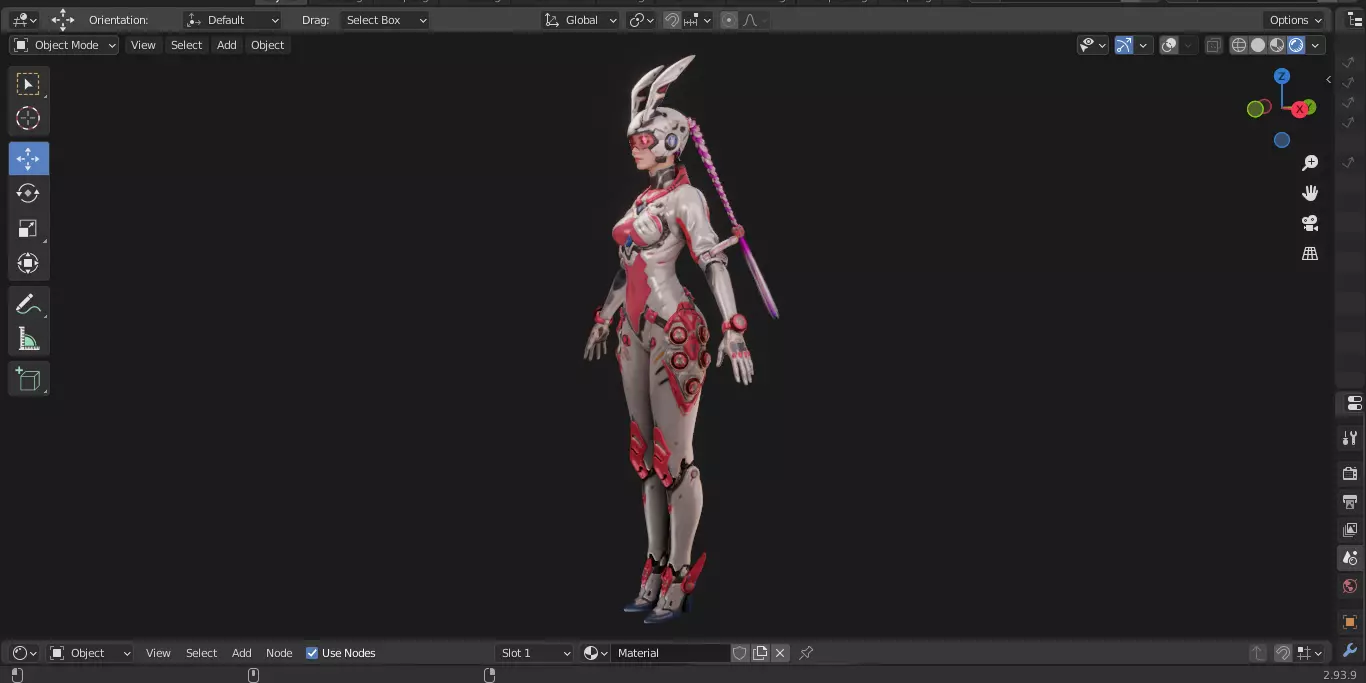This screenshot has width=1366, height=683.
Task: Activate the Transform tool
Action: coord(28,263)
